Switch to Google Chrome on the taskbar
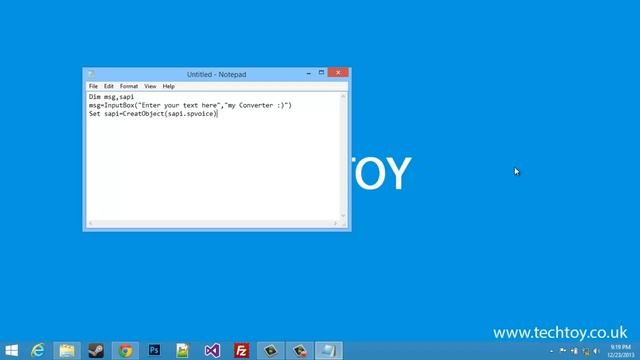640x360 pixels. (125, 351)
